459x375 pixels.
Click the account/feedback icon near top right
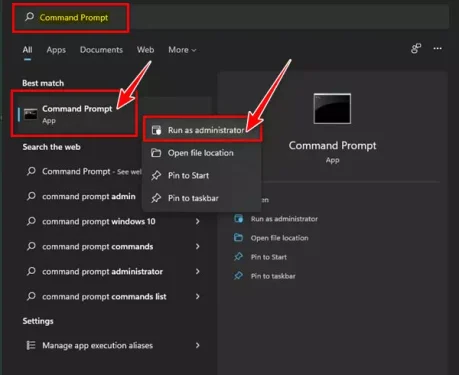pos(416,48)
